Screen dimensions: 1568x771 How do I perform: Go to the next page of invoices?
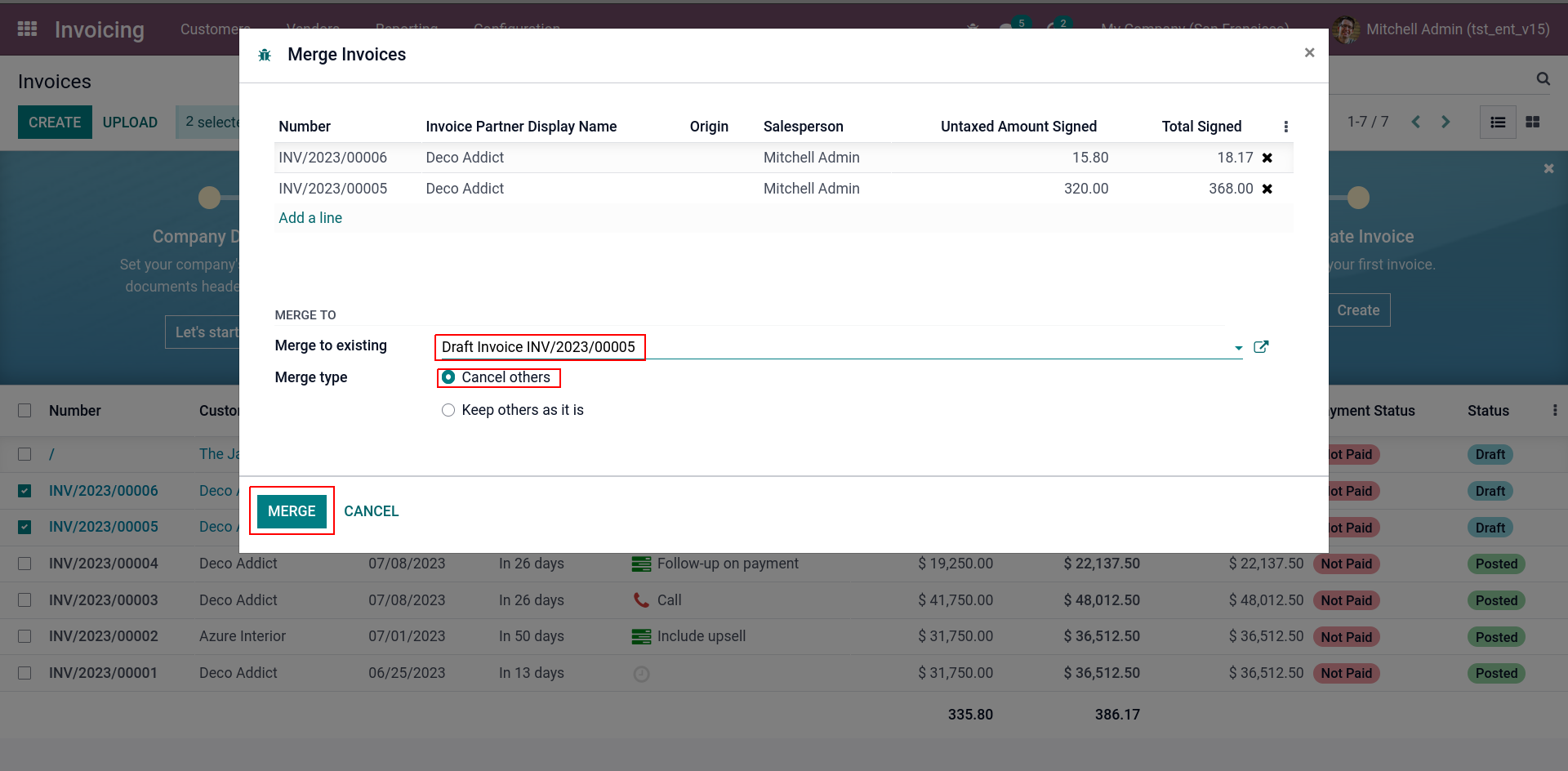1445,122
